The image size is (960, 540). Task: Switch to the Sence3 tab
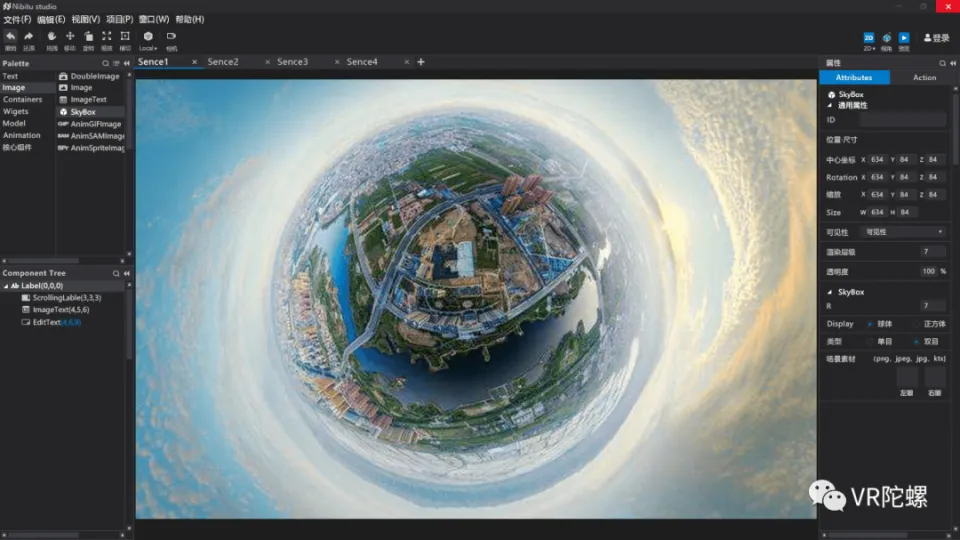[x=292, y=62]
